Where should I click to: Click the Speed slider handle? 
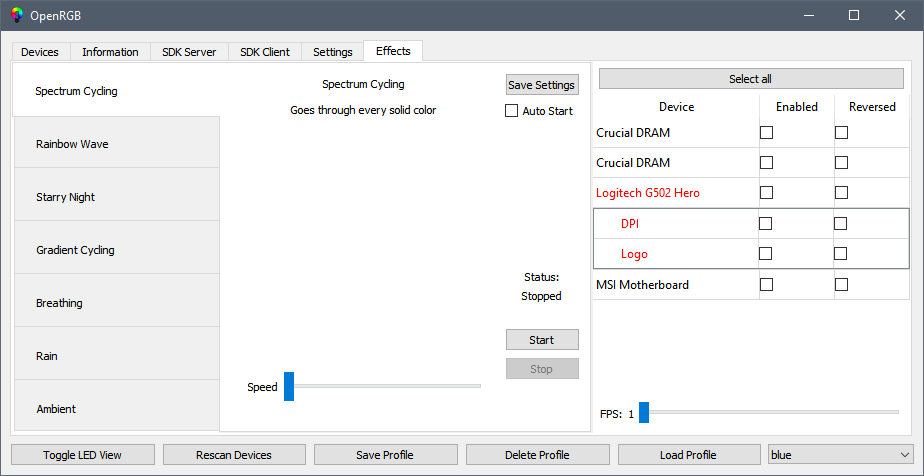289,386
